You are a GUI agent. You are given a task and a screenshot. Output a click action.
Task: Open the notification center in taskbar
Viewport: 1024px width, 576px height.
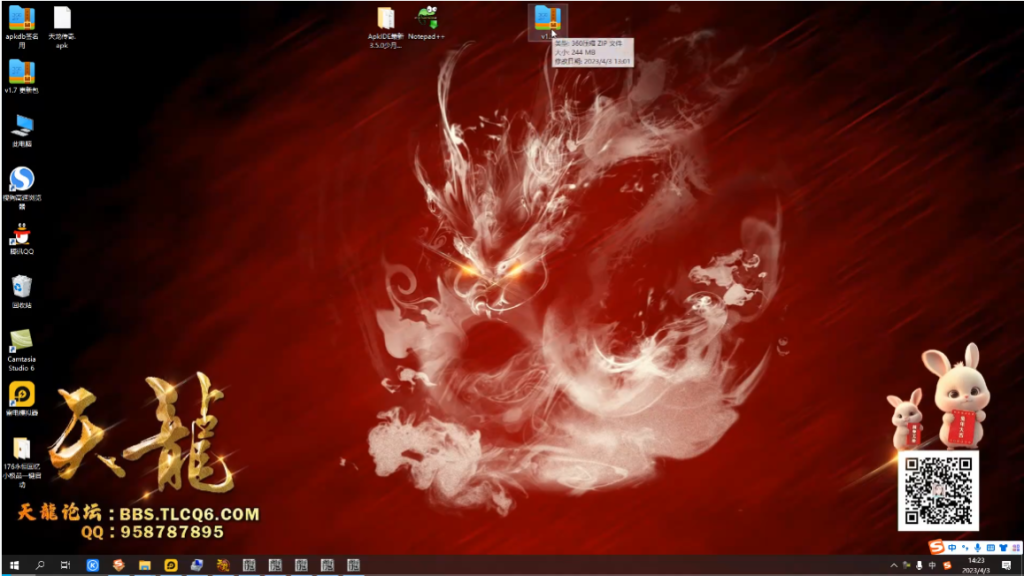(1006, 565)
